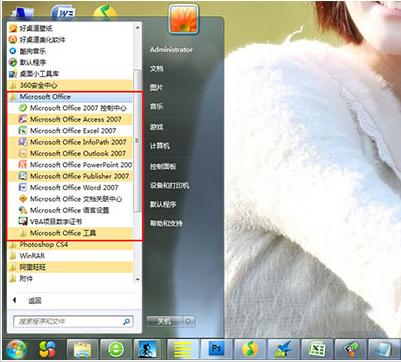Click the 好桌道壁纸 program icon

13,28
